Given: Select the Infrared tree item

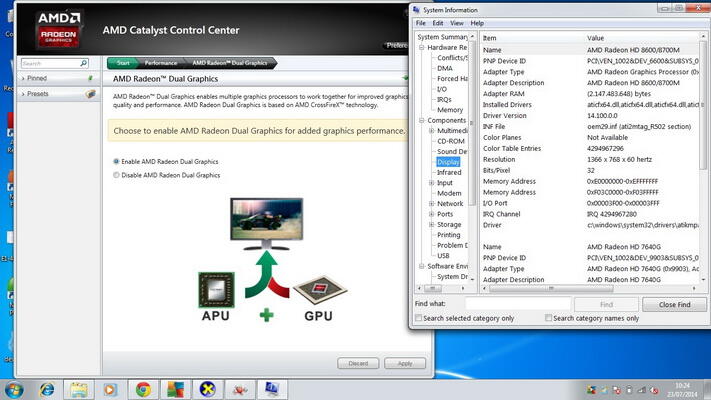Looking at the screenshot, I should pyautogui.click(x=449, y=172).
